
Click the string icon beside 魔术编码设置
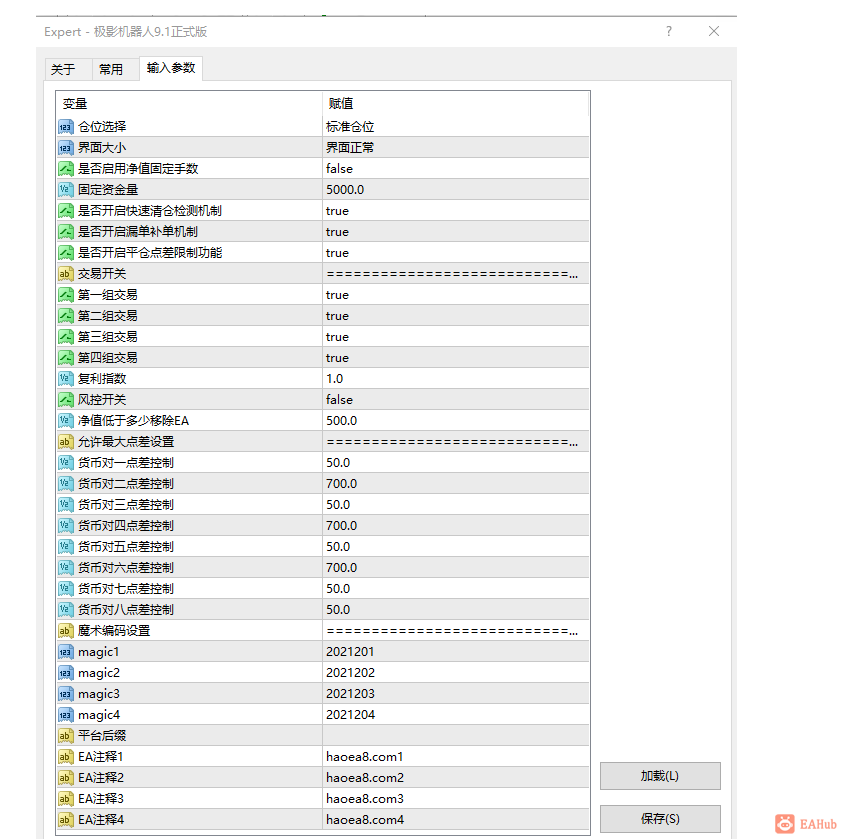click(x=65, y=631)
